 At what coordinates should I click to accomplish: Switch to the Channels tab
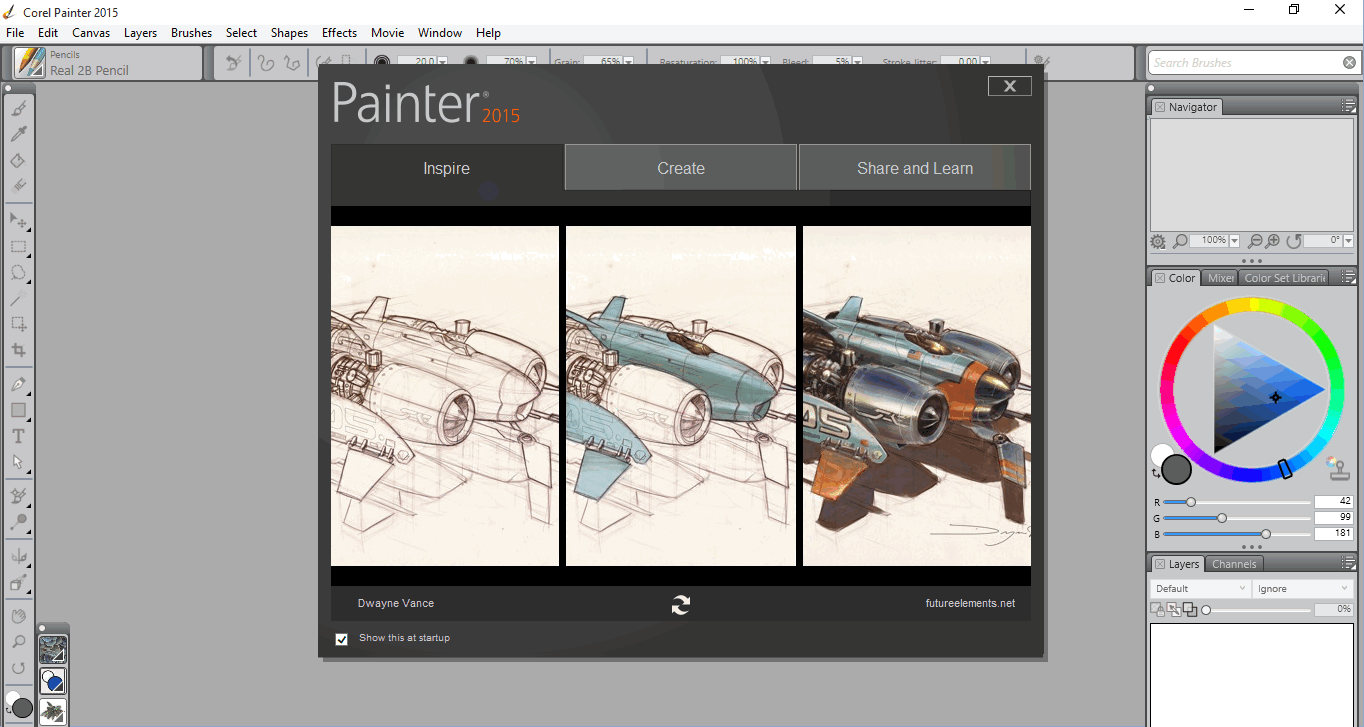point(1234,564)
